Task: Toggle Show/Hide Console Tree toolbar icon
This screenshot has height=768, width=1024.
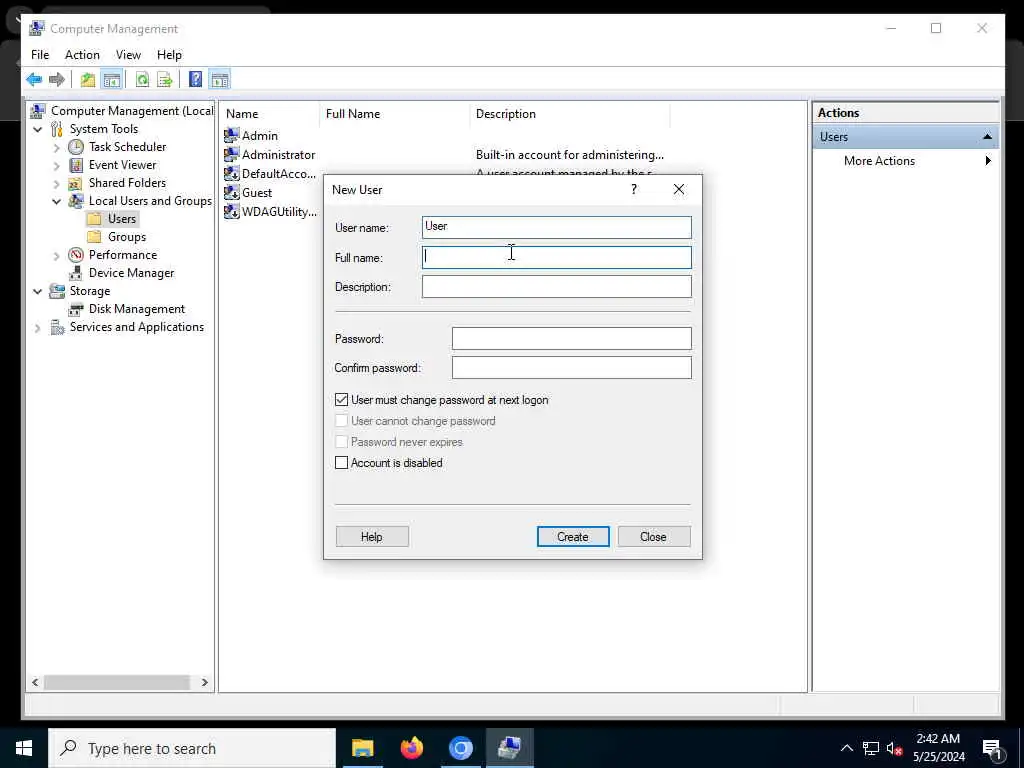Action: pos(112,80)
